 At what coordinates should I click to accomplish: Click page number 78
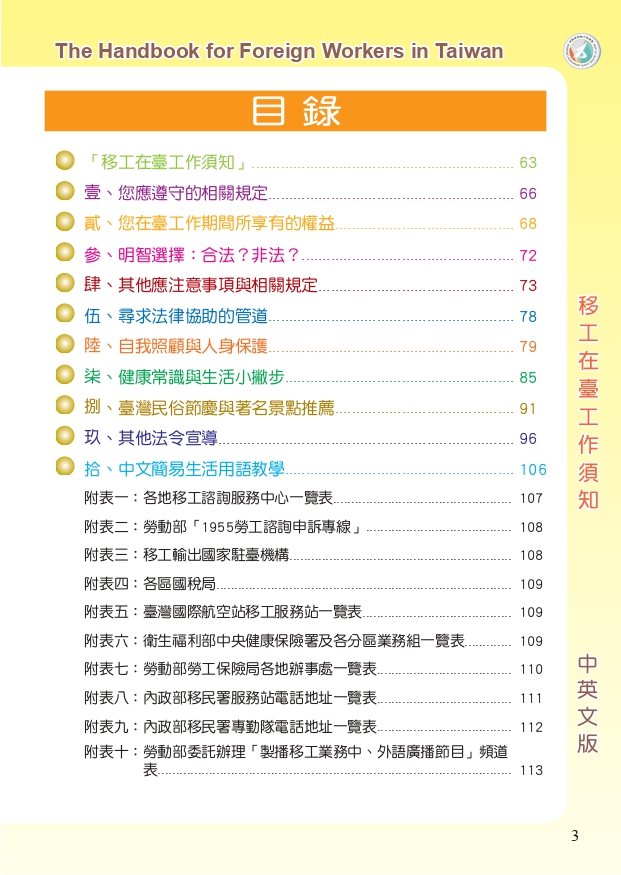coord(528,316)
